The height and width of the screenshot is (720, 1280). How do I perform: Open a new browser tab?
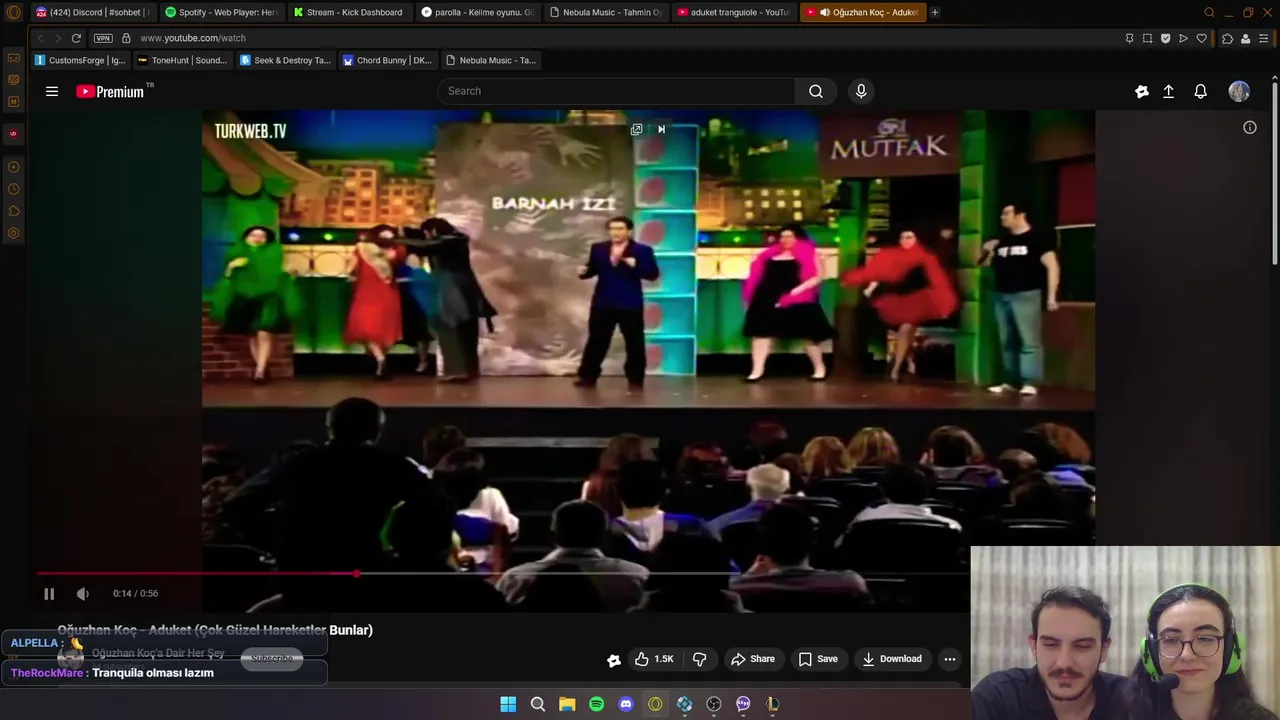pos(935,12)
